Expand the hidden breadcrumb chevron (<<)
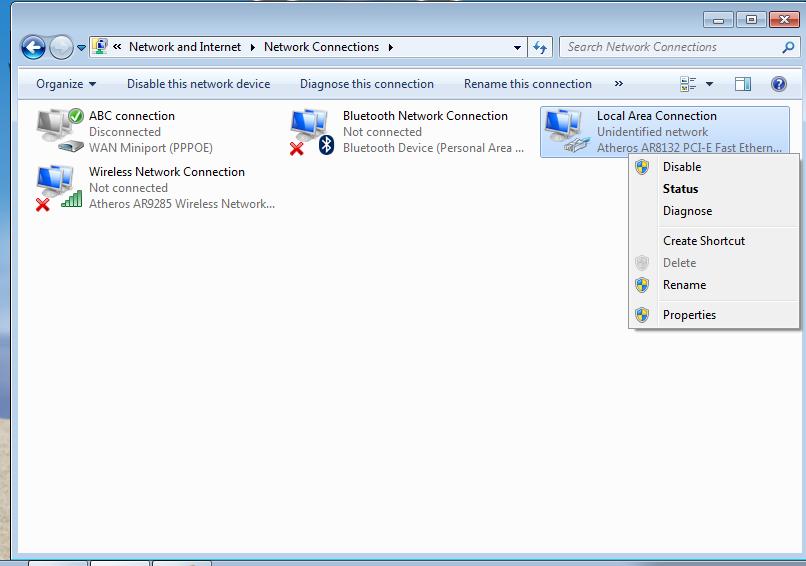This screenshot has width=806, height=566. pyautogui.click(x=117, y=47)
